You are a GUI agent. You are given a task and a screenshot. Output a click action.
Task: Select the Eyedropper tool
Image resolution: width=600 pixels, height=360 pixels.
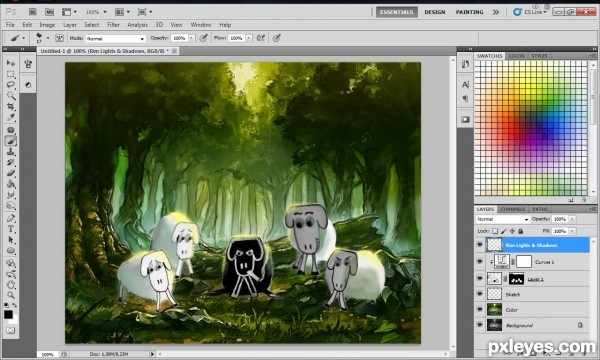(x=11, y=117)
